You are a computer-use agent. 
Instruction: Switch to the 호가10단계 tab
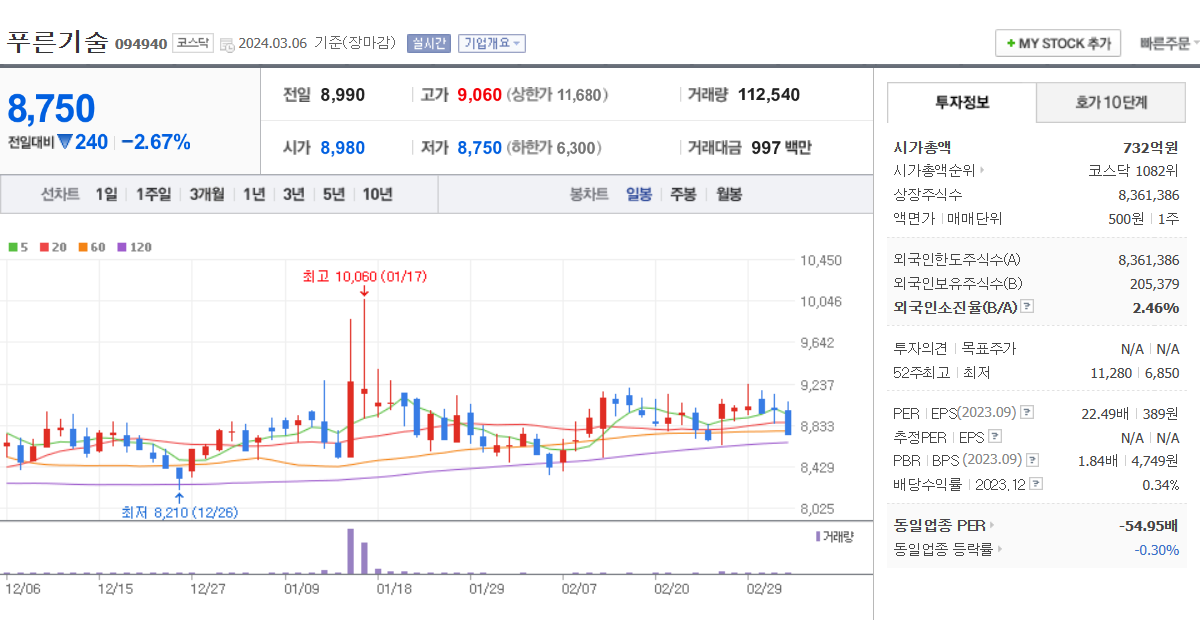(1111, 102)
